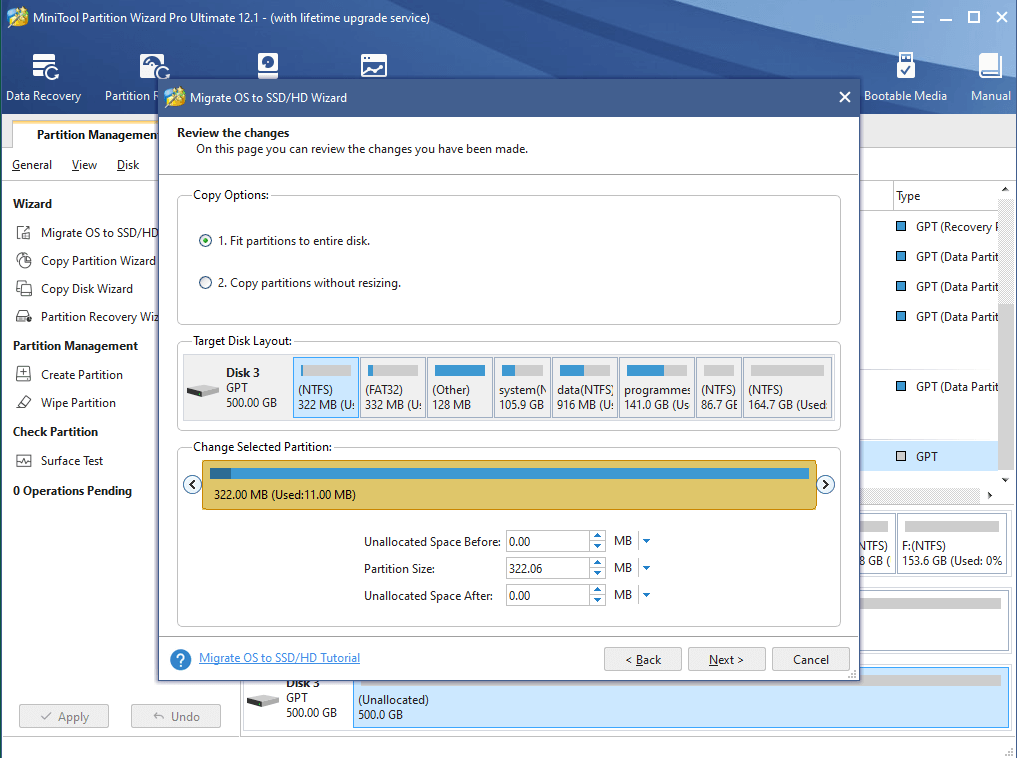Open the View menu

coord(84,165)
